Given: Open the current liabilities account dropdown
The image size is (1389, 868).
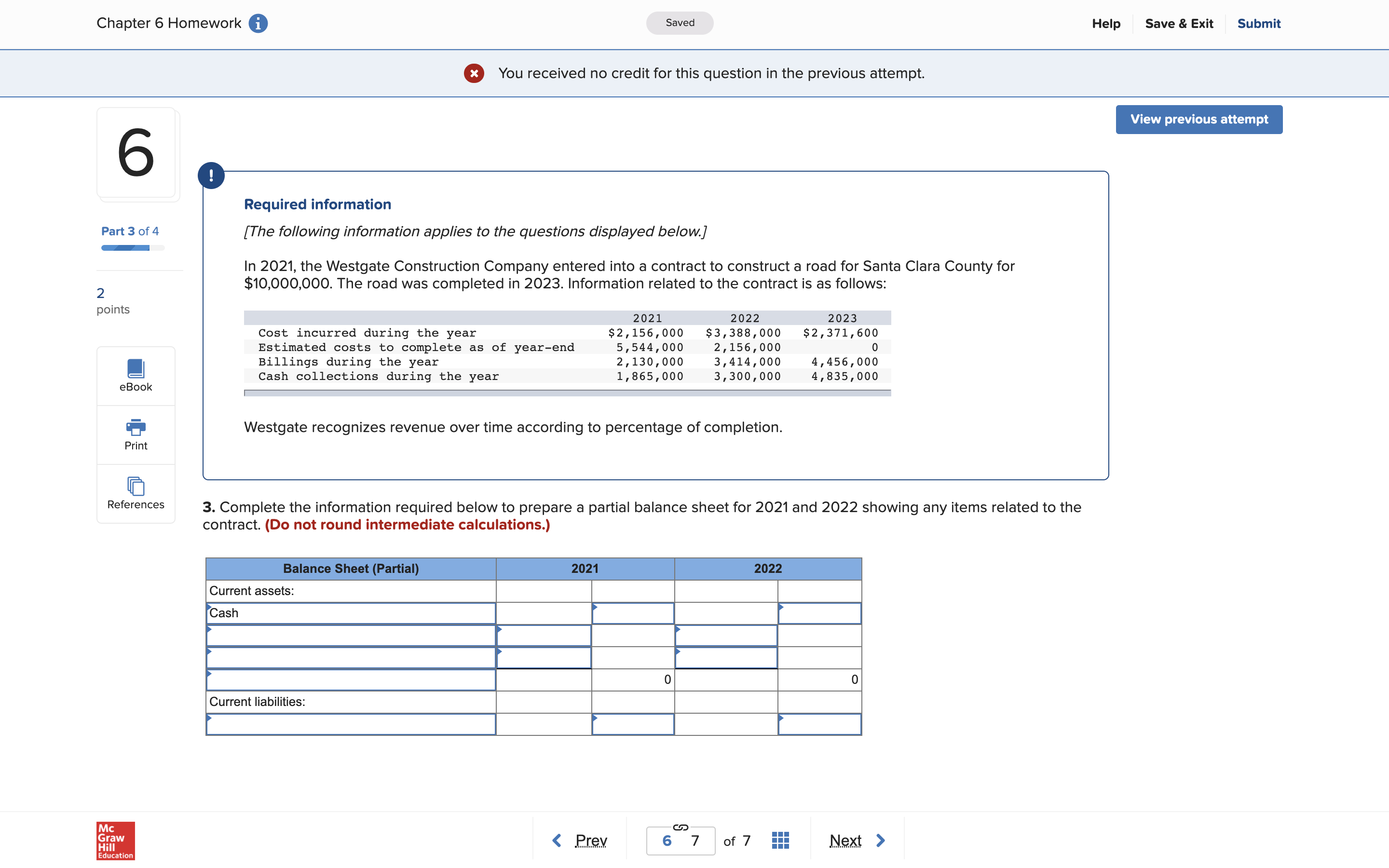Looking at the screenshot, I should coord(351,724).
